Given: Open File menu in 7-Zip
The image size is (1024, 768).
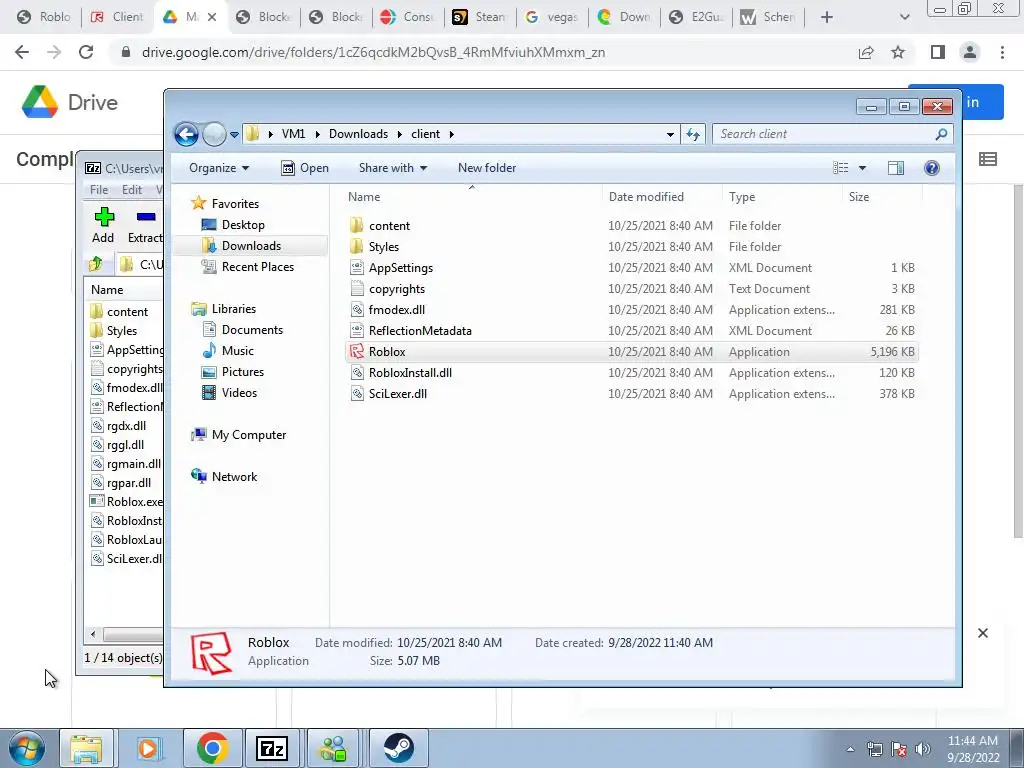Looking at the screenshot, I should [x=99, y=189].
